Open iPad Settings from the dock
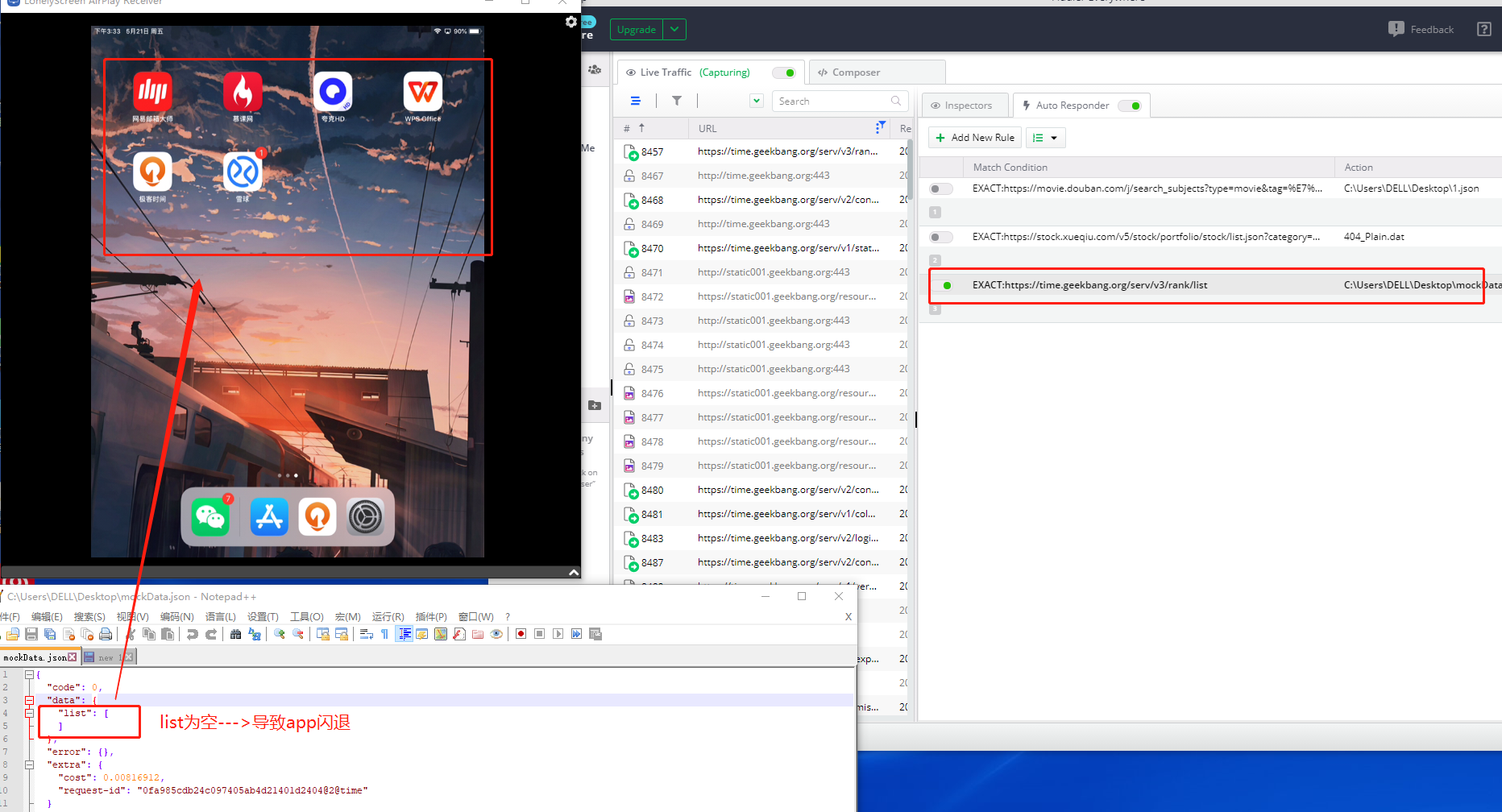1502x812 pixels. tap(365, 516)
